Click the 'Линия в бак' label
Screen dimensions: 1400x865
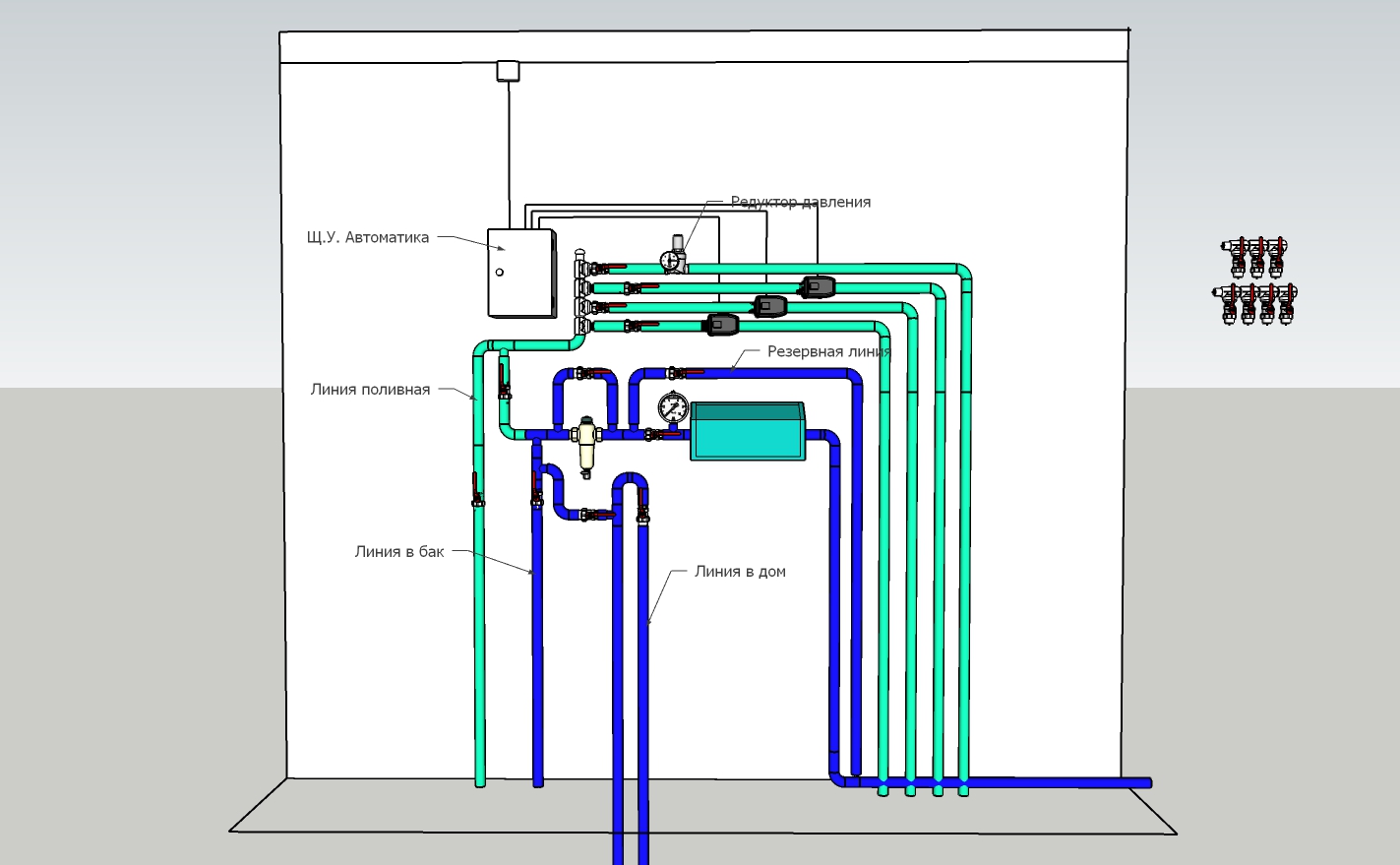[399, 551]
